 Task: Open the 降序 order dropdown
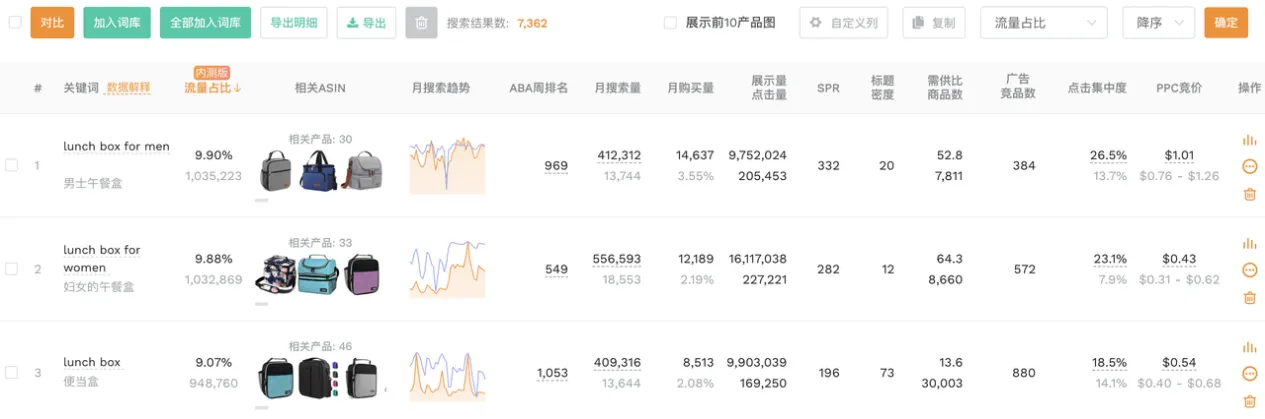(x=1158, y=22)
